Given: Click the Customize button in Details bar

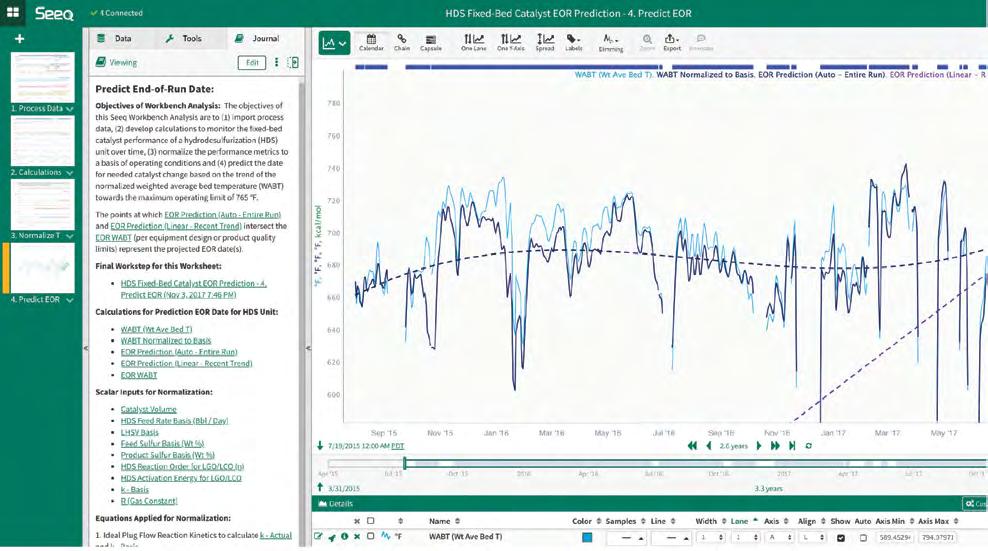Looking at the screenshot, I should 975,504.
